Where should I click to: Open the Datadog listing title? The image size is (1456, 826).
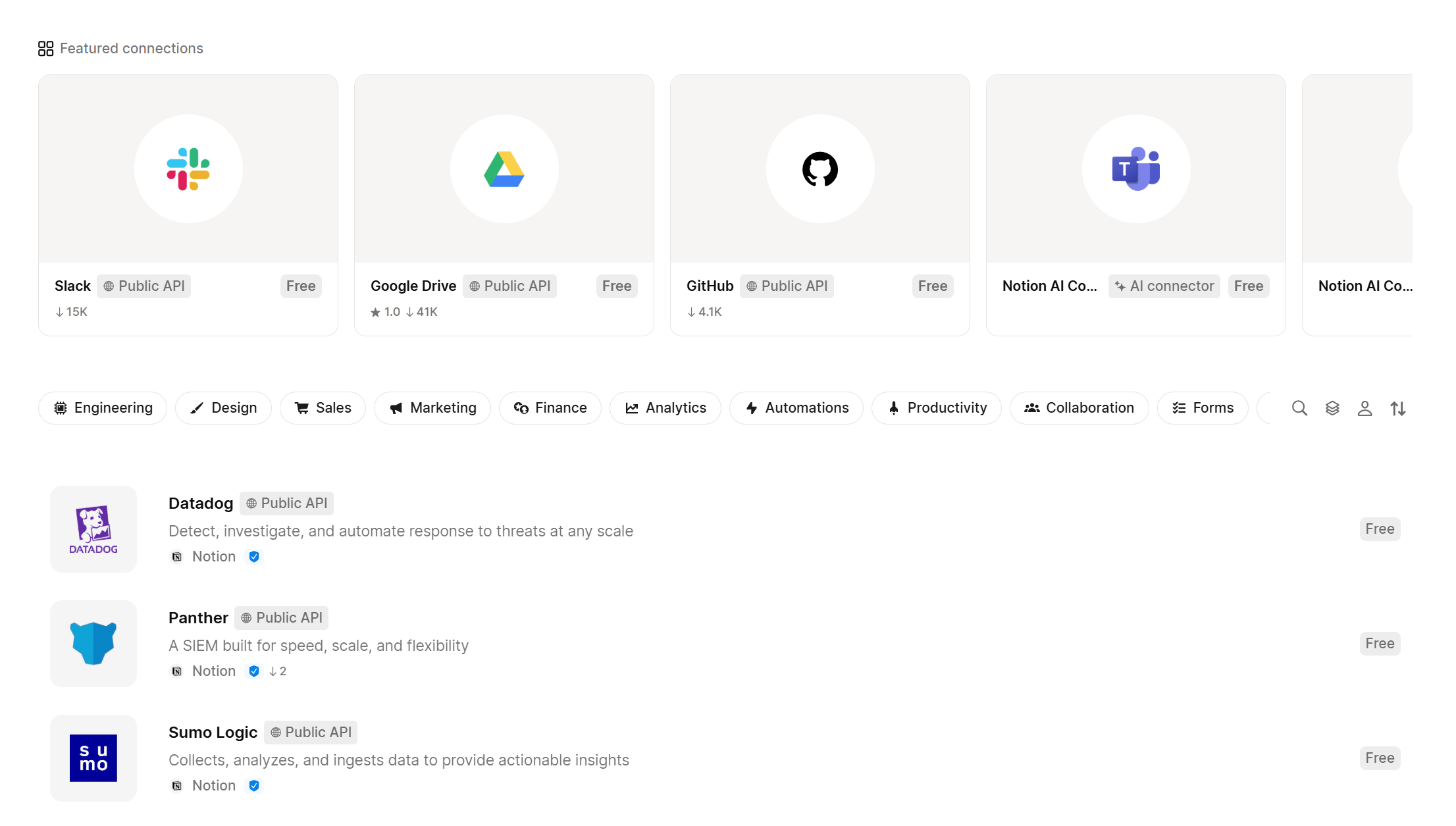[201, 503]
